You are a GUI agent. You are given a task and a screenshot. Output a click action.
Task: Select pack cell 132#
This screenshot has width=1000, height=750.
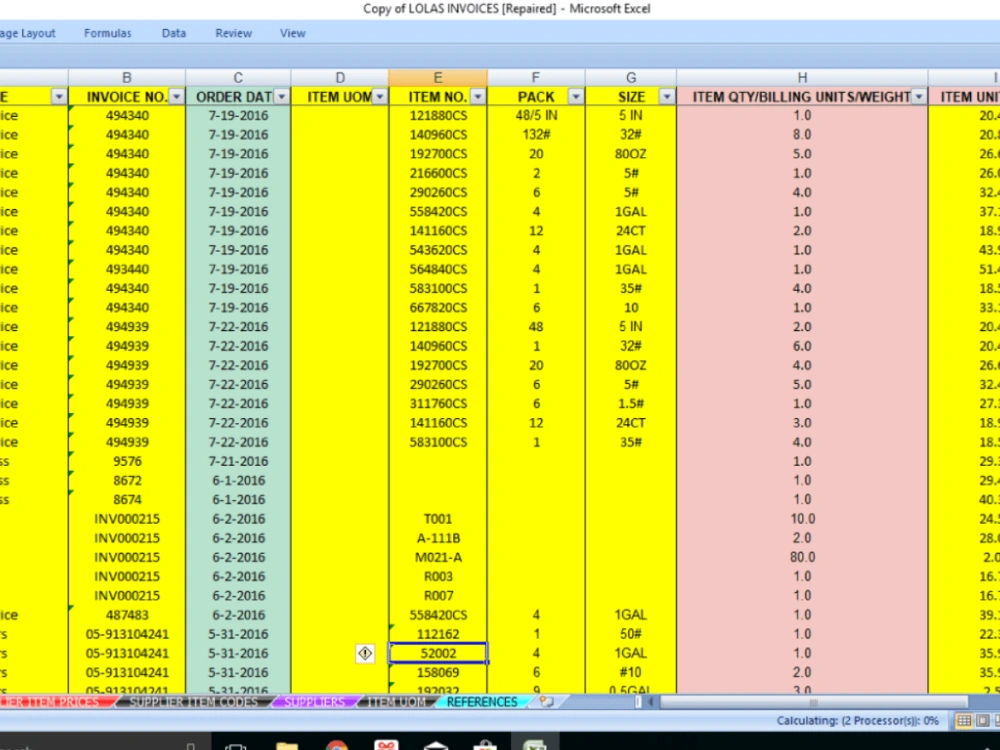536,135
